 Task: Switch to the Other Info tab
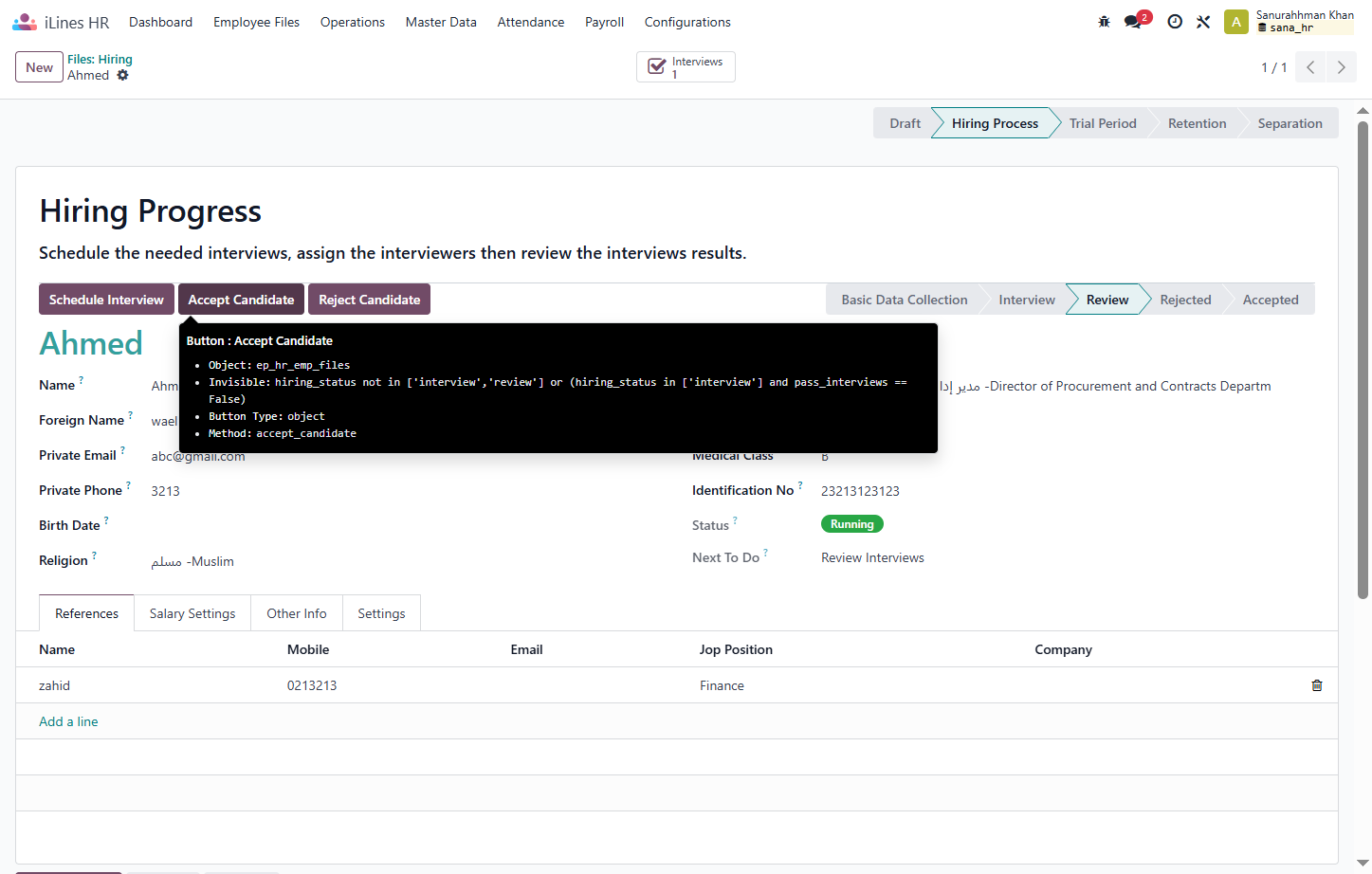pyautogui.click(x=297, y=613)
